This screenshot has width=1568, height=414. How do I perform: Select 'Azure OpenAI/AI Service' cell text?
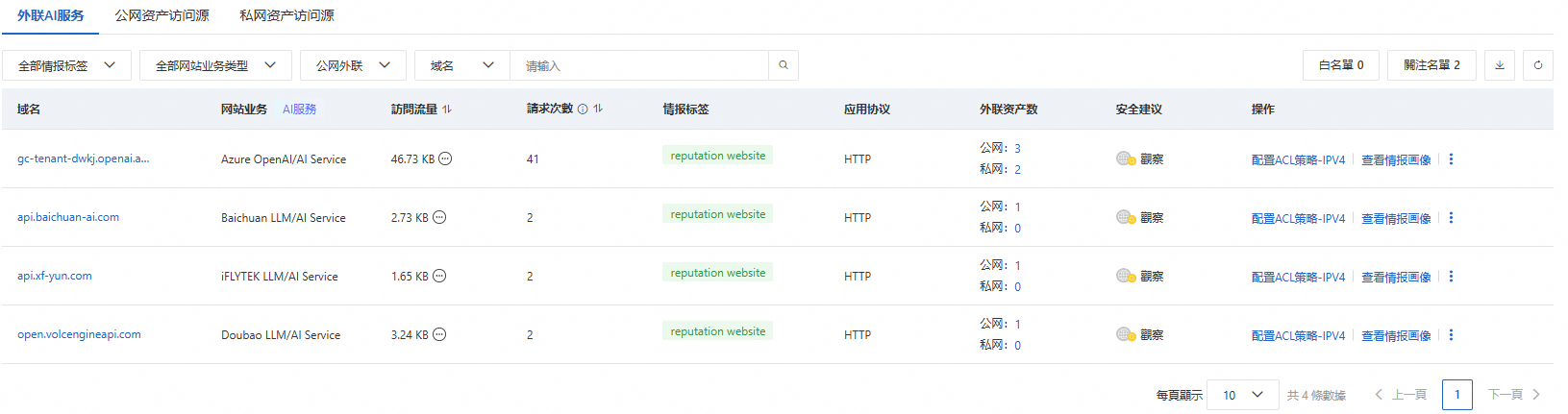point(284,159)
